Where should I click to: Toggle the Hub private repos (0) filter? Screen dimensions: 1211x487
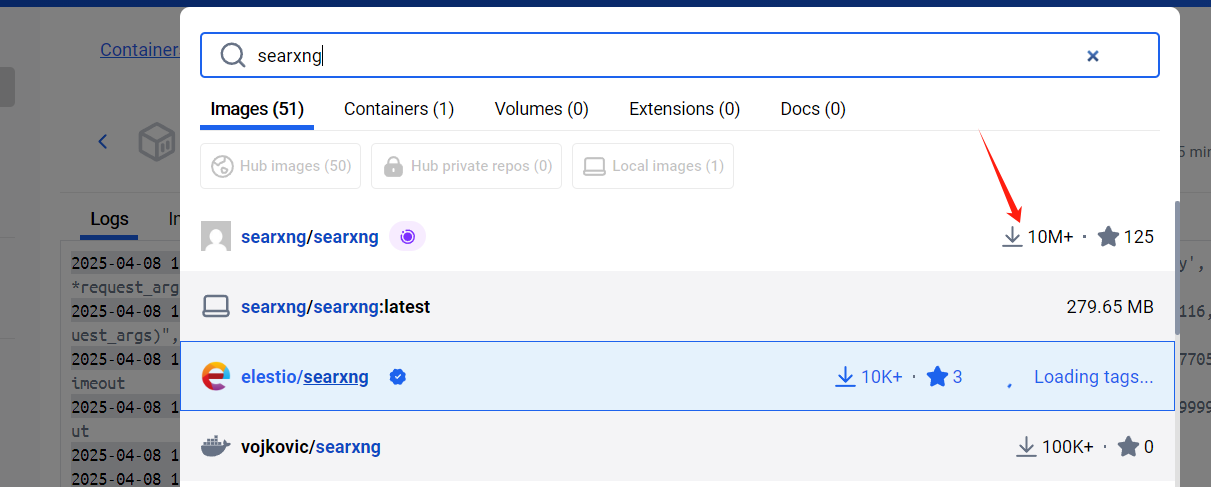(466, 166)
